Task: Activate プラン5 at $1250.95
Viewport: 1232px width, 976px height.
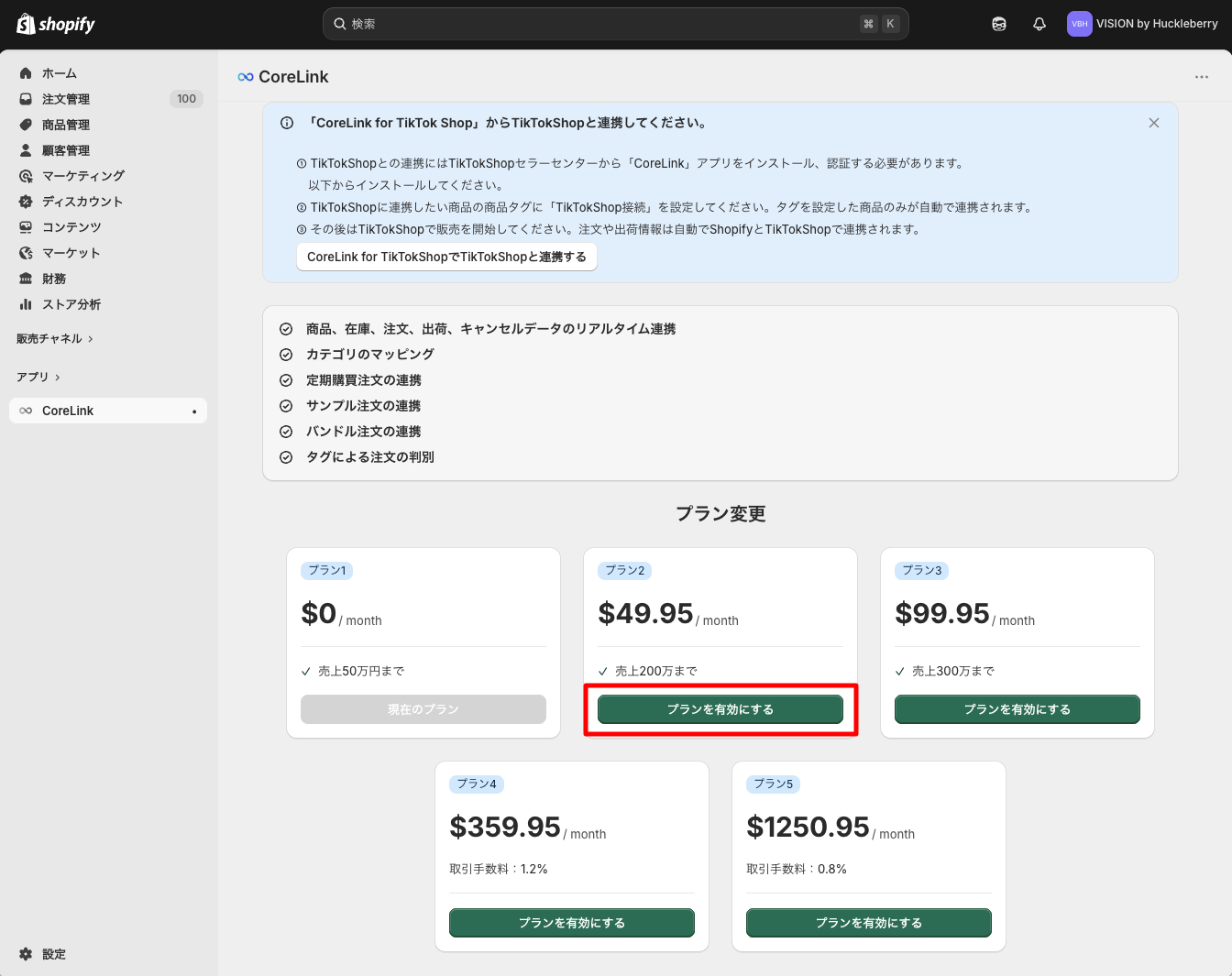Action: tap(869, 923)
